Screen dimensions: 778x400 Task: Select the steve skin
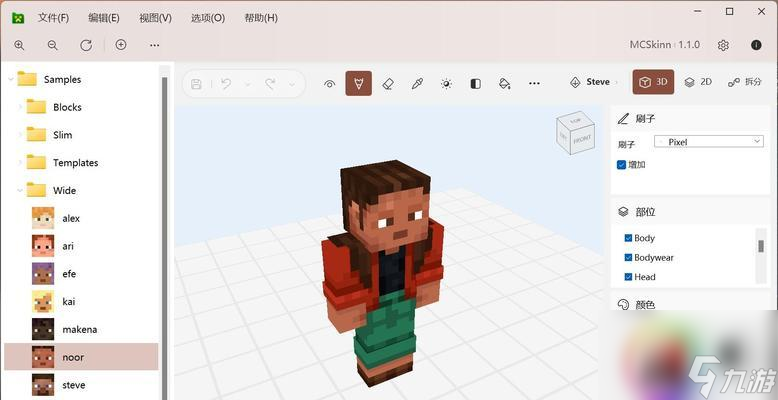[82, 385]
